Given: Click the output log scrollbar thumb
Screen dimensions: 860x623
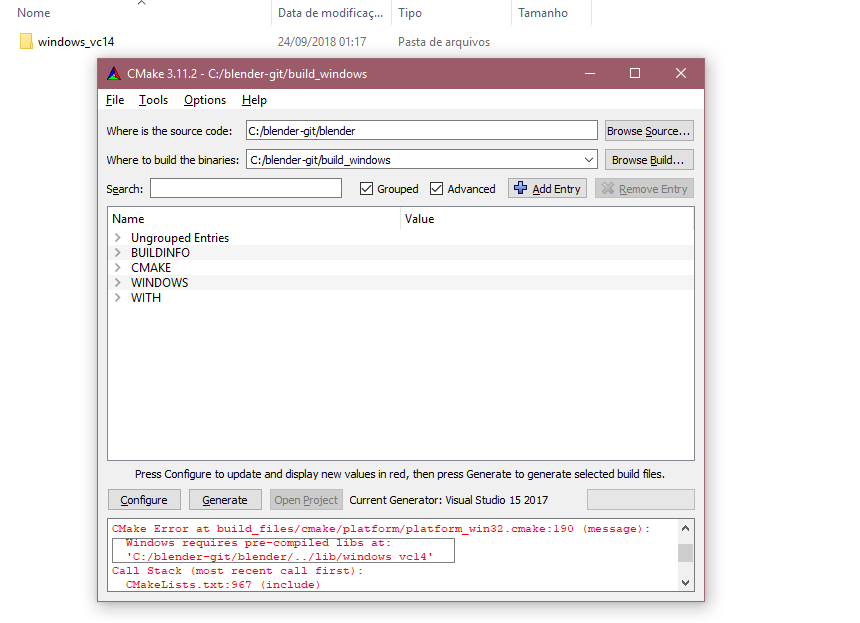Looking at the screenshot, I should coord(685,553).
